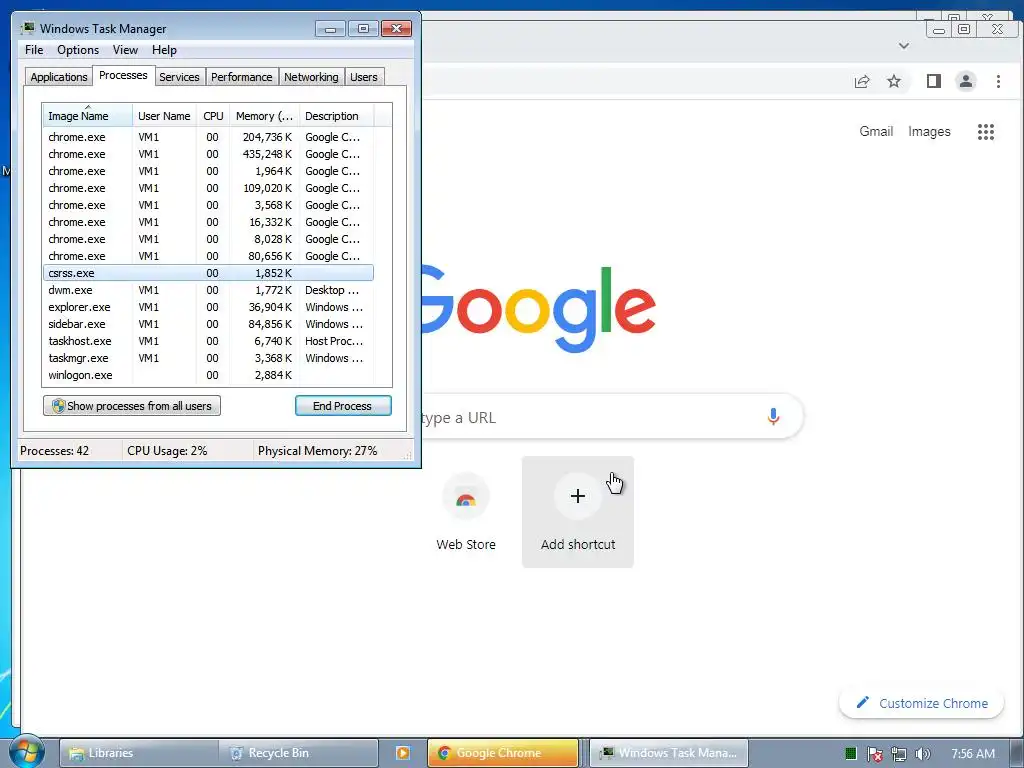This screenshot has width=1024, height=768.
Task: Open Chrome's side panel icon
Action: point(934,81)
